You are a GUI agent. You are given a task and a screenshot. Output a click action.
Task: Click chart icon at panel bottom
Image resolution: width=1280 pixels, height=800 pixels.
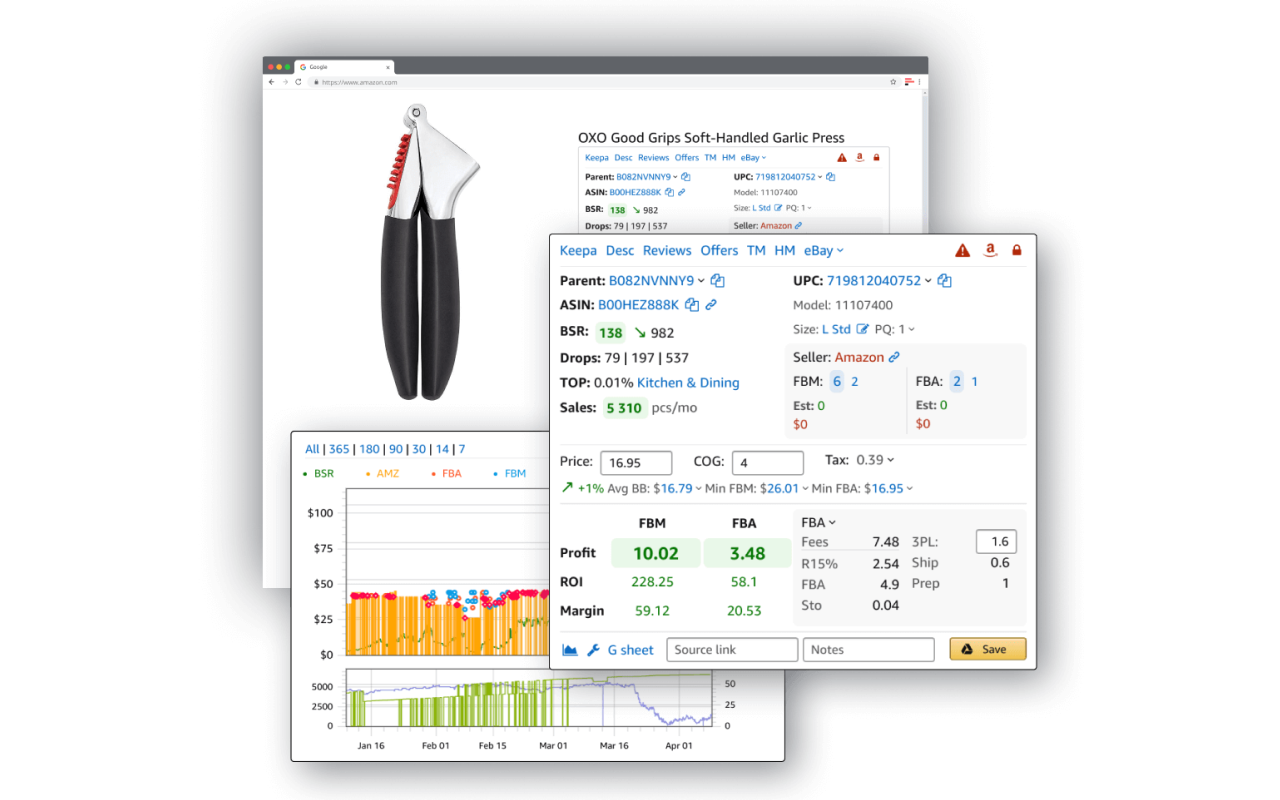click(570, 650)
